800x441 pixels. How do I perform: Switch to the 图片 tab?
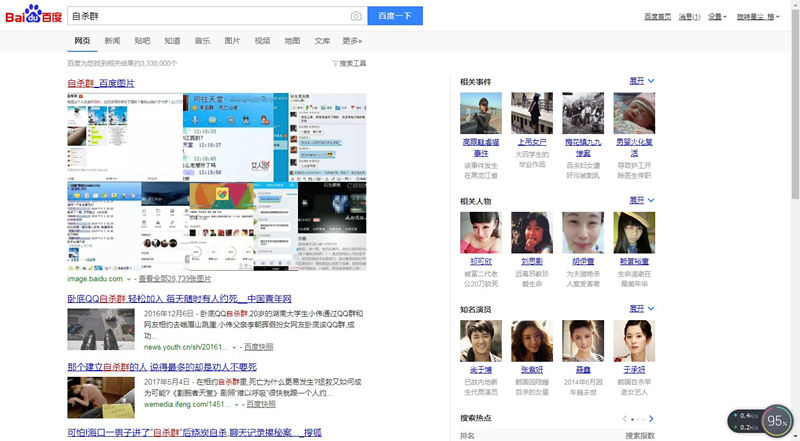point(232,41)
